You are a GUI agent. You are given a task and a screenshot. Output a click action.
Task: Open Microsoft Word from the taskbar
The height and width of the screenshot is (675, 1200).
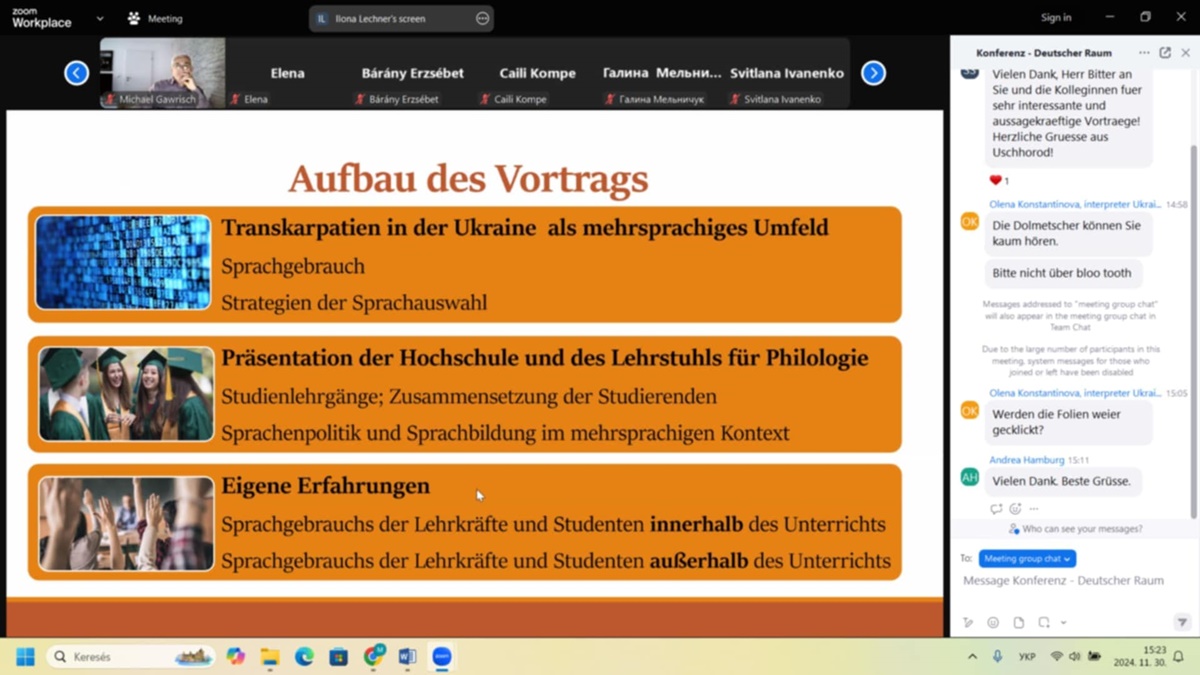point(407,657)
